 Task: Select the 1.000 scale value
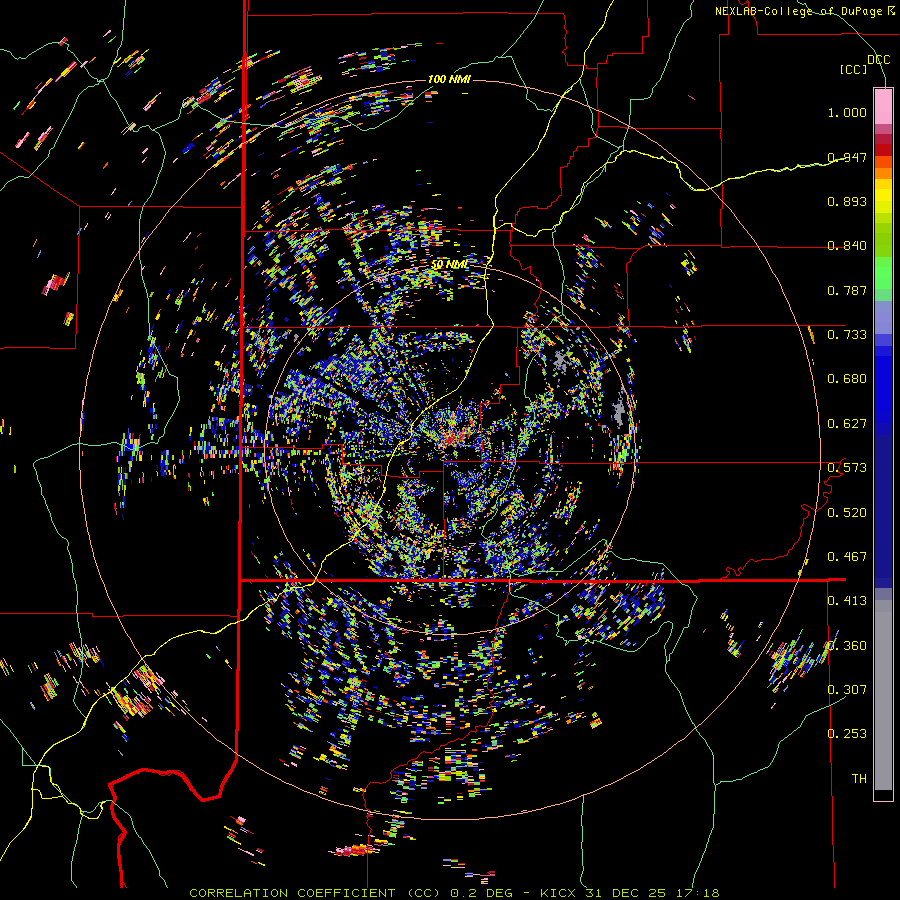[x=847, y=112]
